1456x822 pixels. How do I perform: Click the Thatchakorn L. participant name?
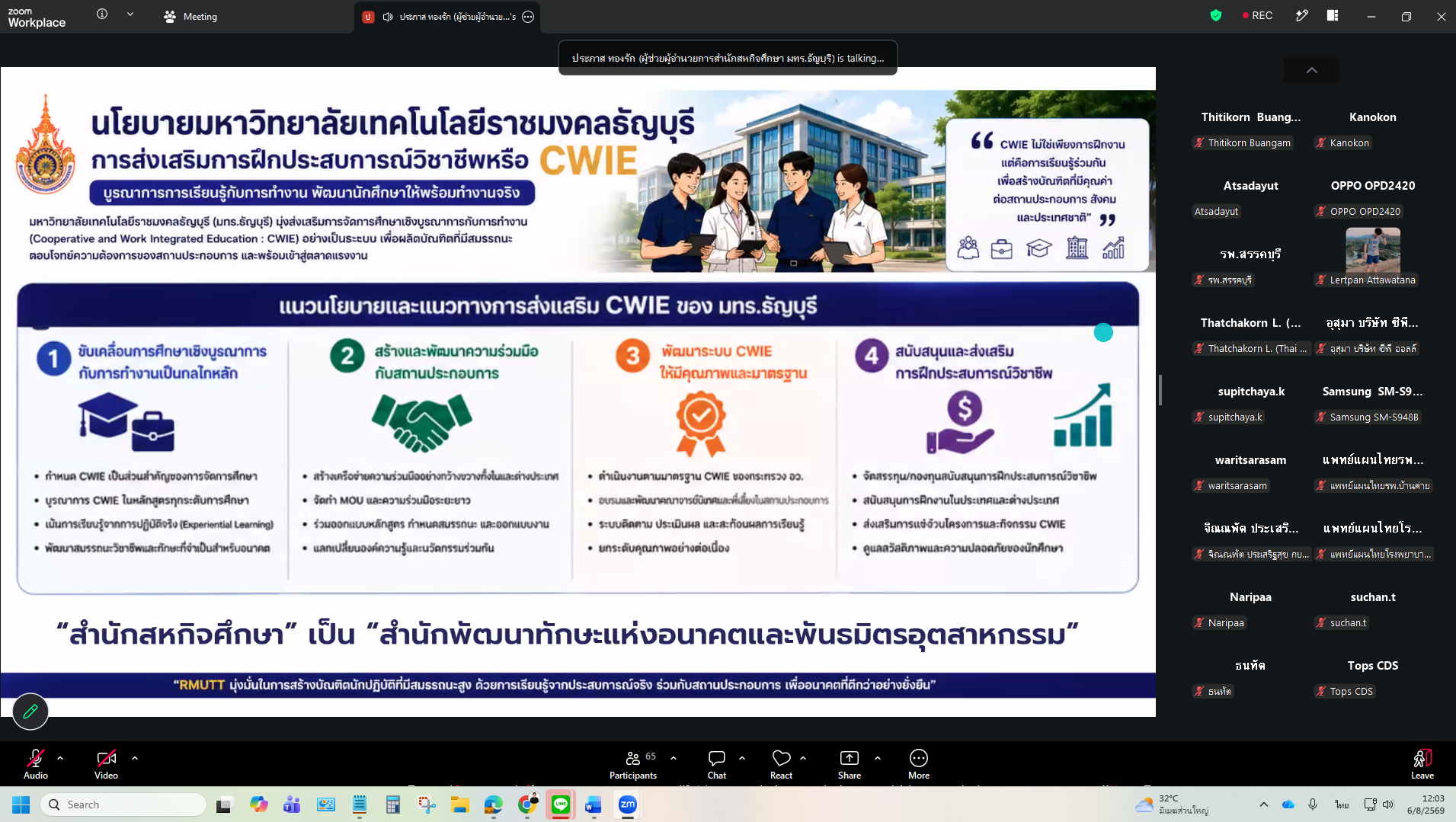[x=1250, y=323]
